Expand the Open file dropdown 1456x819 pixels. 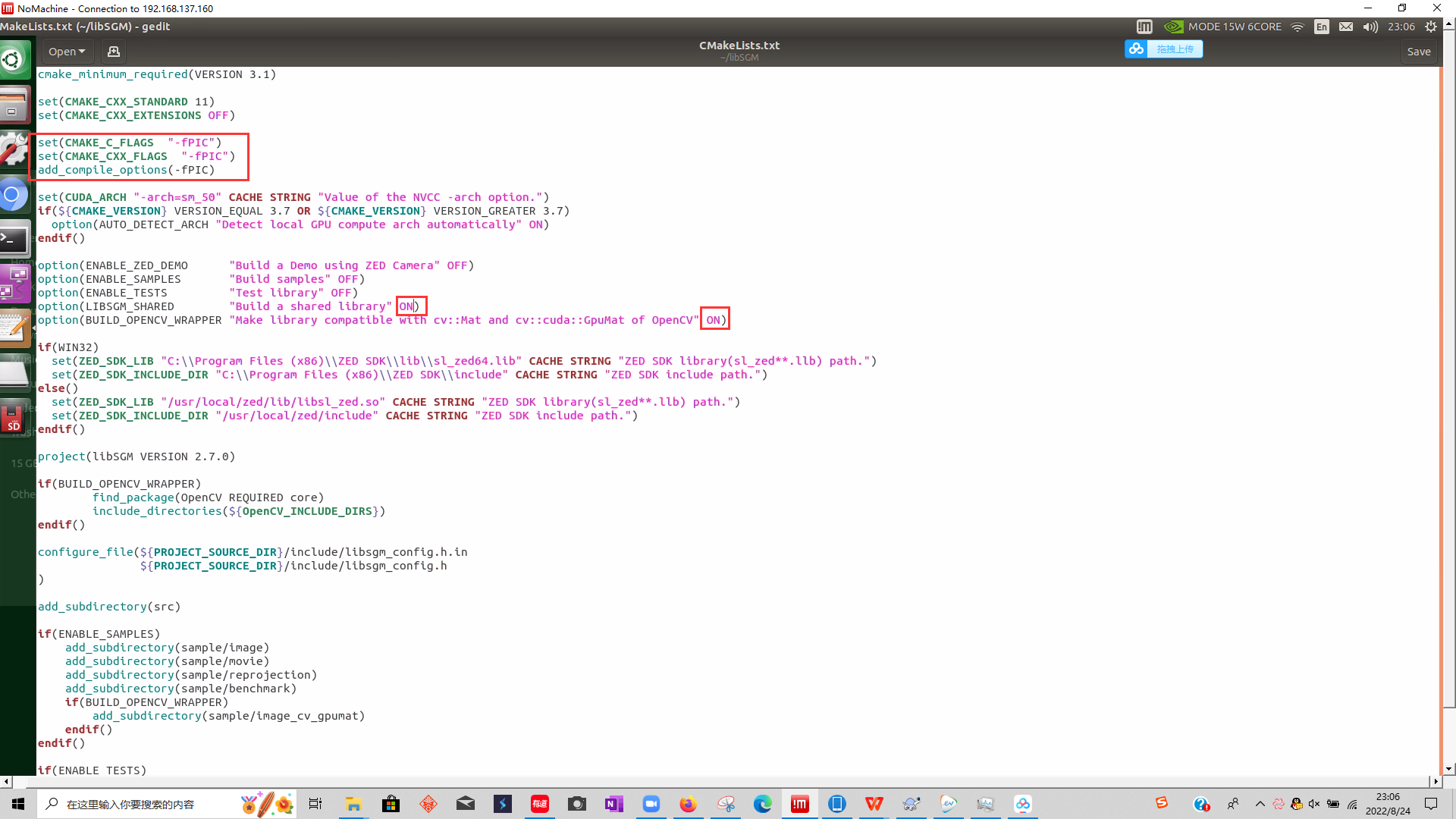click(x=67, y=52)
